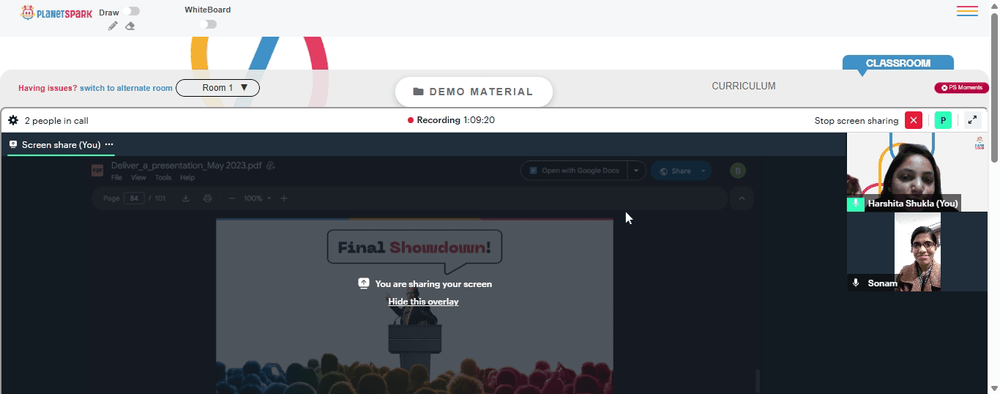Open the PDF View menu
The width and height of the screenshot is (1000, 394).
[x=138, y=178]
